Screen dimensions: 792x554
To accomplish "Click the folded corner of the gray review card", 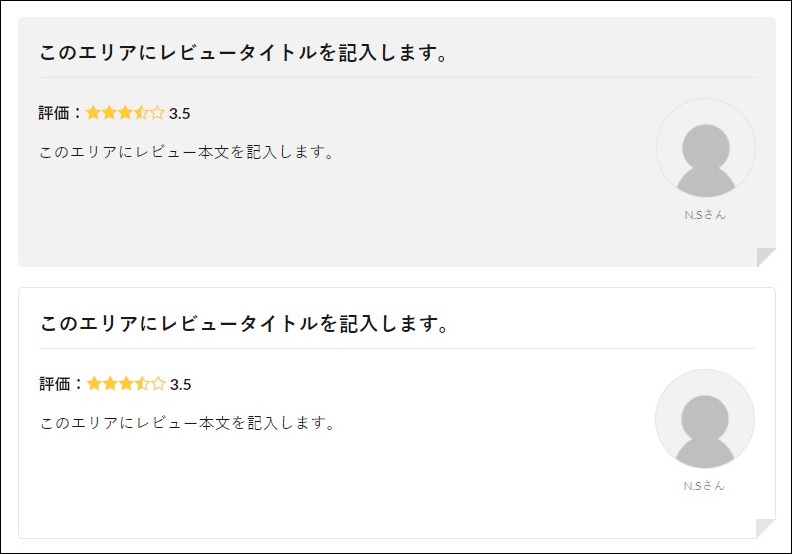I will (x=767, y=258).
